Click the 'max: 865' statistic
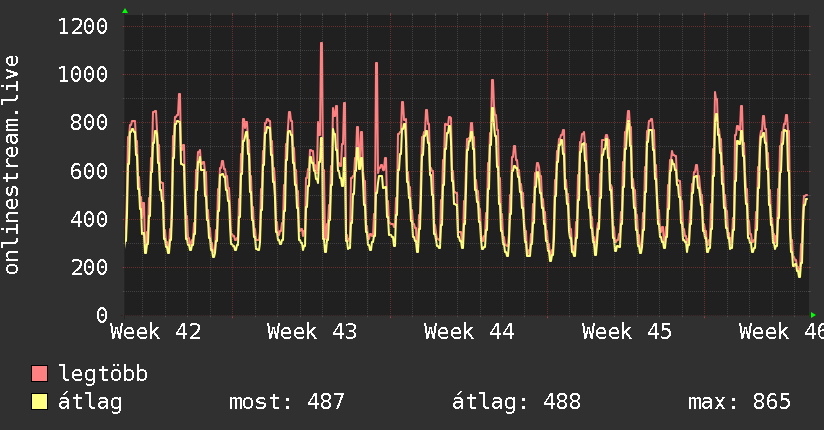 739,402
